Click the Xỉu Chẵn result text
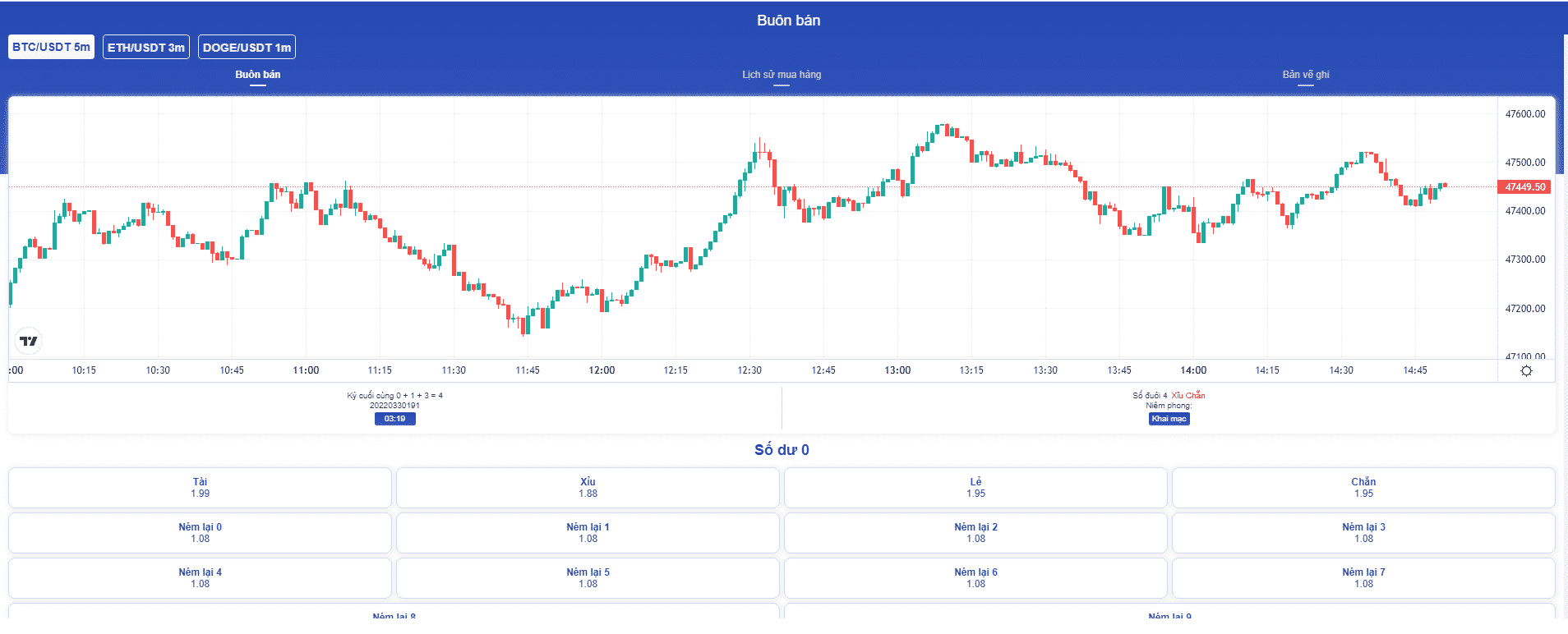This screenshot has width=1568, height=634. (1188, 396)
